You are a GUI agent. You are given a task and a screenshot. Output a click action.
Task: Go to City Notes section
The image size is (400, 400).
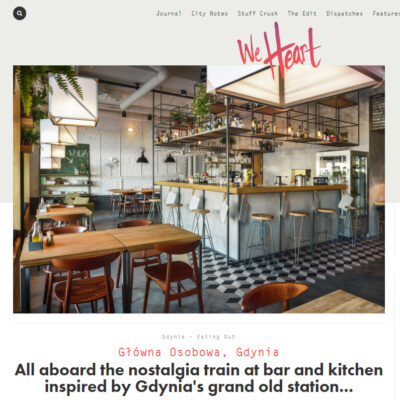coord(210,14)
